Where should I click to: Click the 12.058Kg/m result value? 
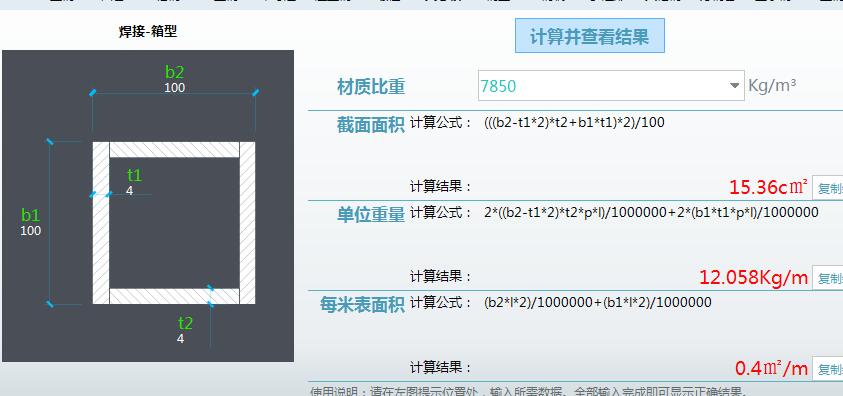[754, 277]
